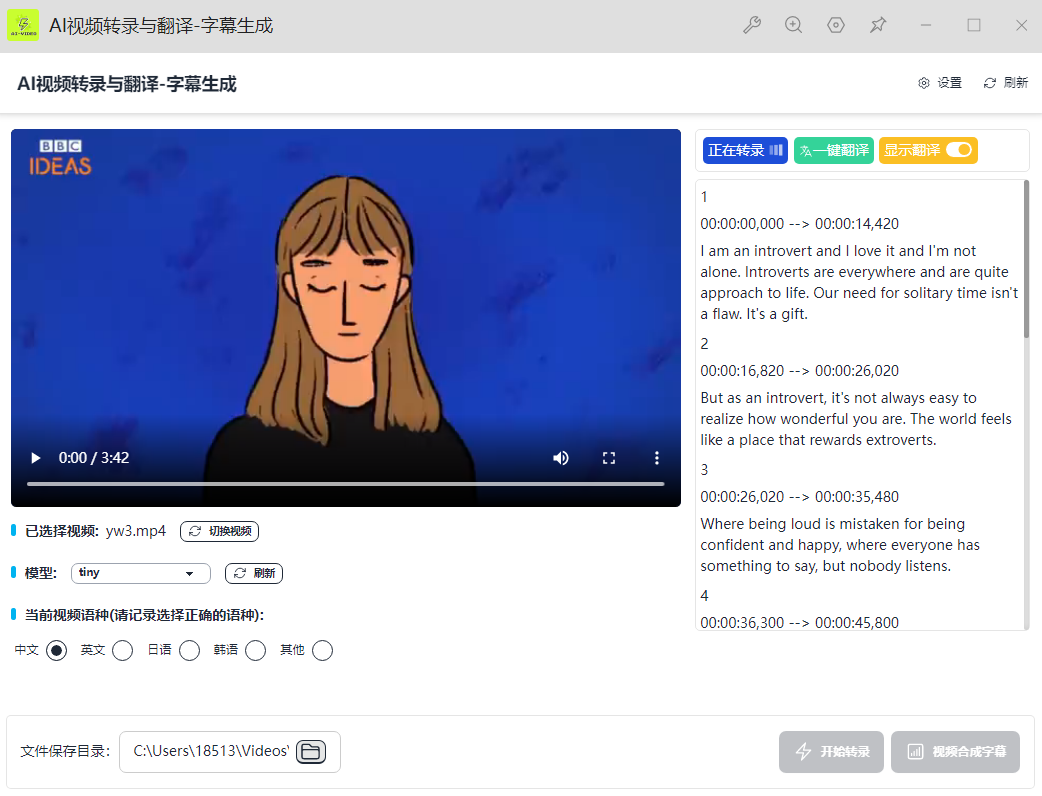
Task: Click 刷新 in the top header
Action: pos(1006,83)
